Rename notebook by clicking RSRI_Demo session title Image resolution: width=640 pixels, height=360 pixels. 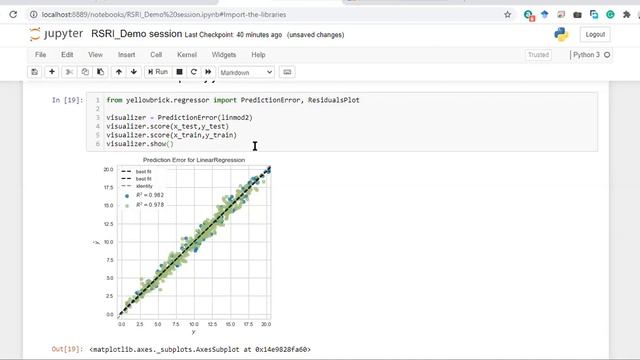(x=136, y=34)
